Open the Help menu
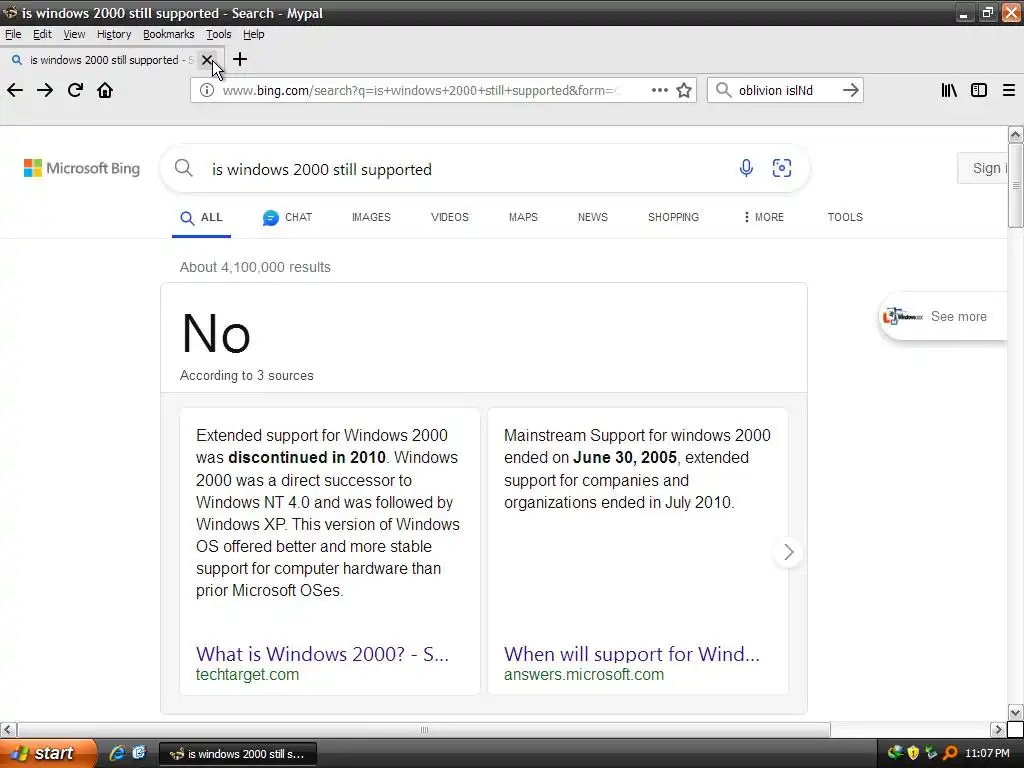 pos(253,34)
